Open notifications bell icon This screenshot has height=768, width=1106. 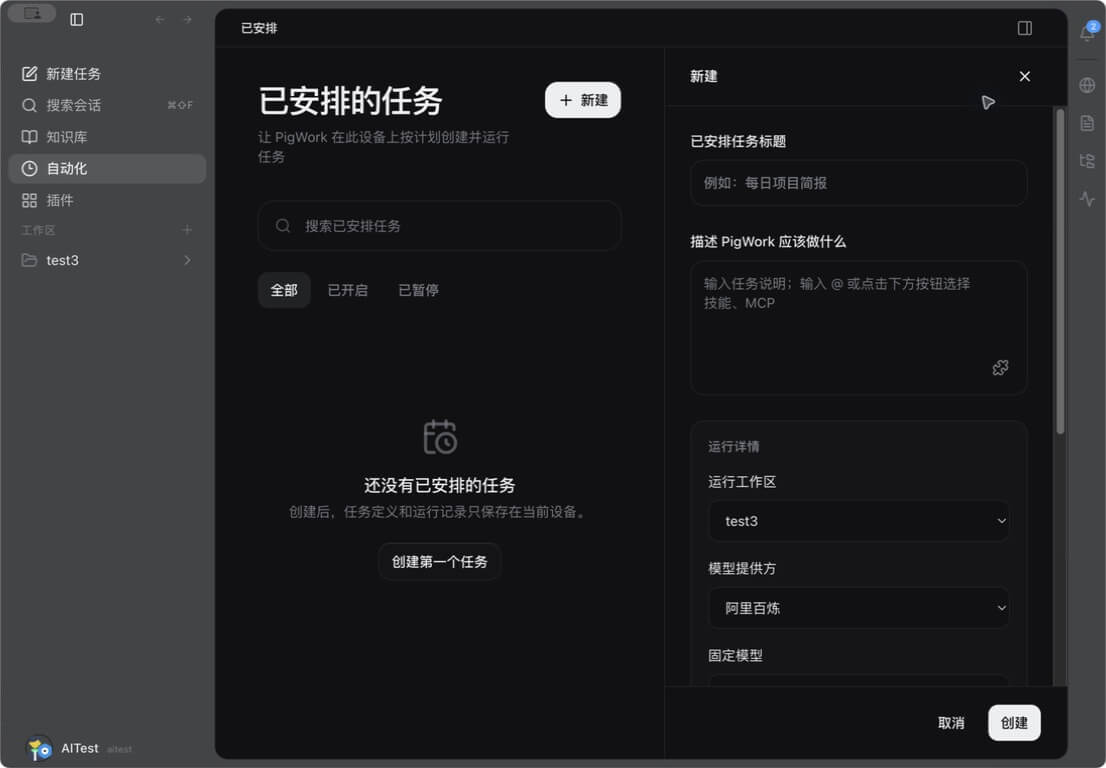coord(1088,32)
